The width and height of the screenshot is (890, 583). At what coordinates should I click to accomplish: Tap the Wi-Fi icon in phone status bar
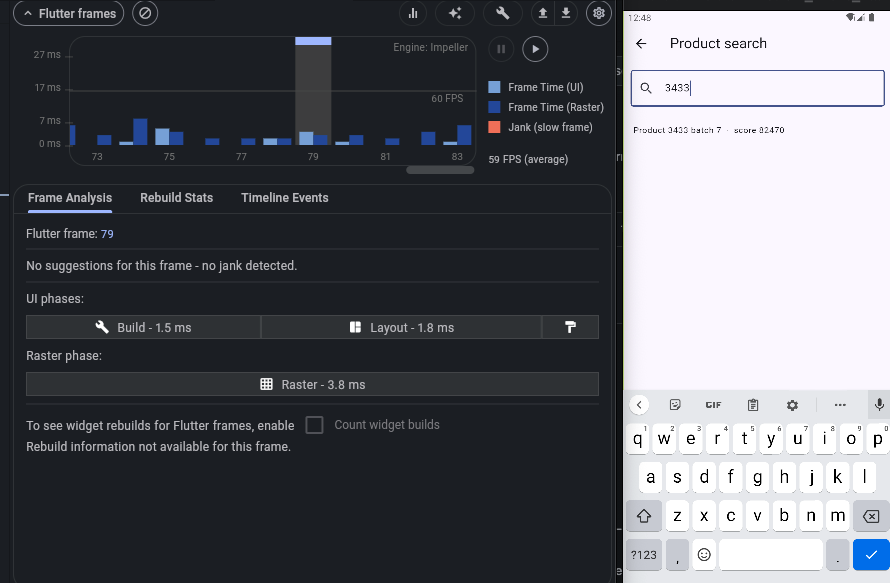coord(850,18)
